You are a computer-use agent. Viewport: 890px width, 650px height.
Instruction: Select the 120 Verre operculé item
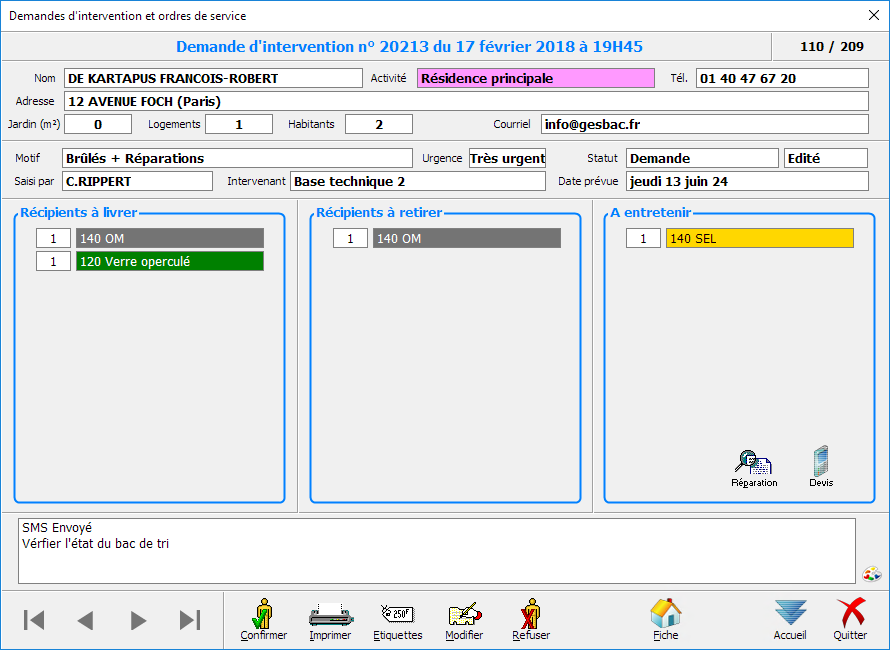pyautogui.click(x=170, y=261)
